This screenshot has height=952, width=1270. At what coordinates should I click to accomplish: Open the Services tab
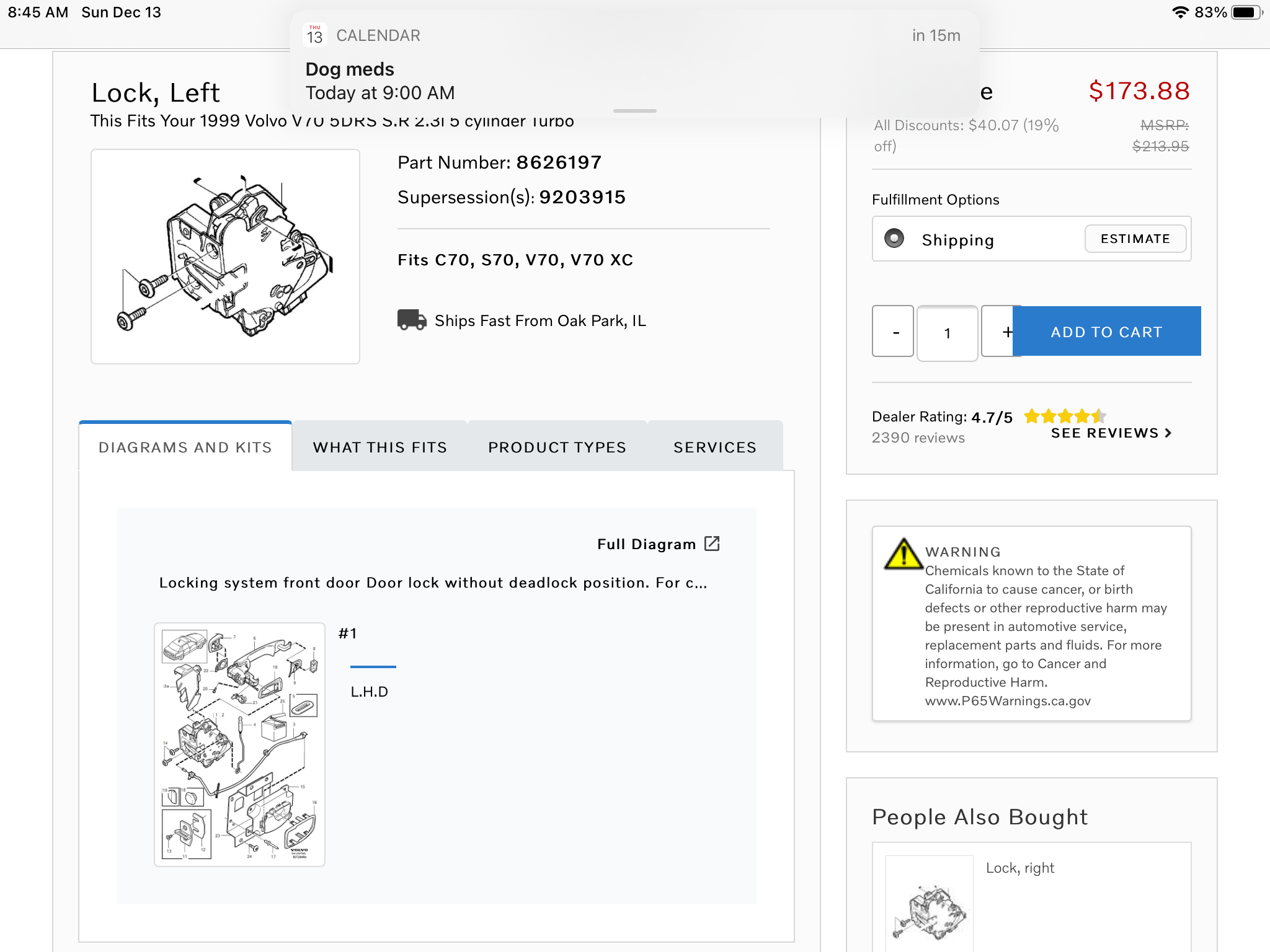coord(714,447)
